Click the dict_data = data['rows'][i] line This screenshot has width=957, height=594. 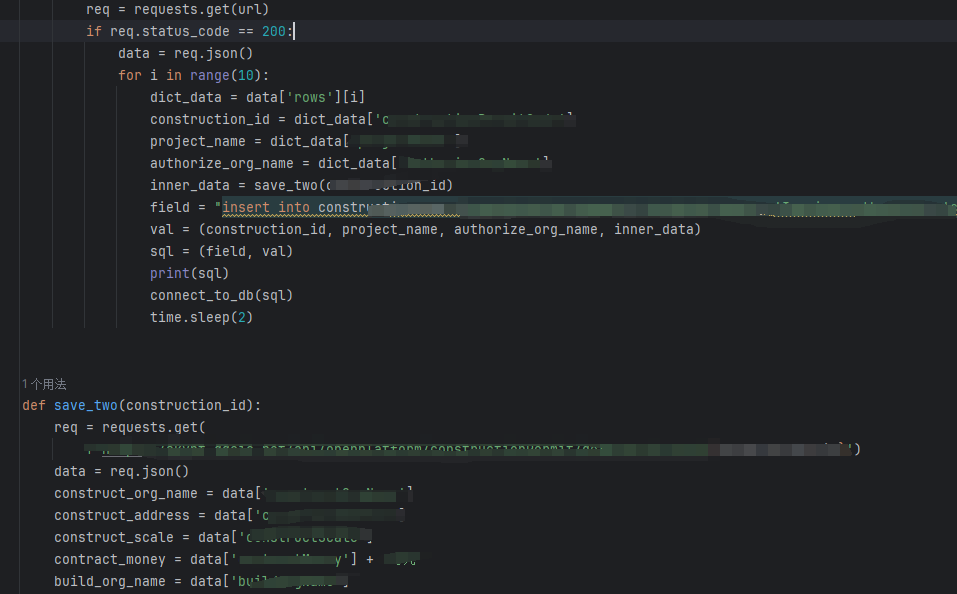[x=257, y=97]
